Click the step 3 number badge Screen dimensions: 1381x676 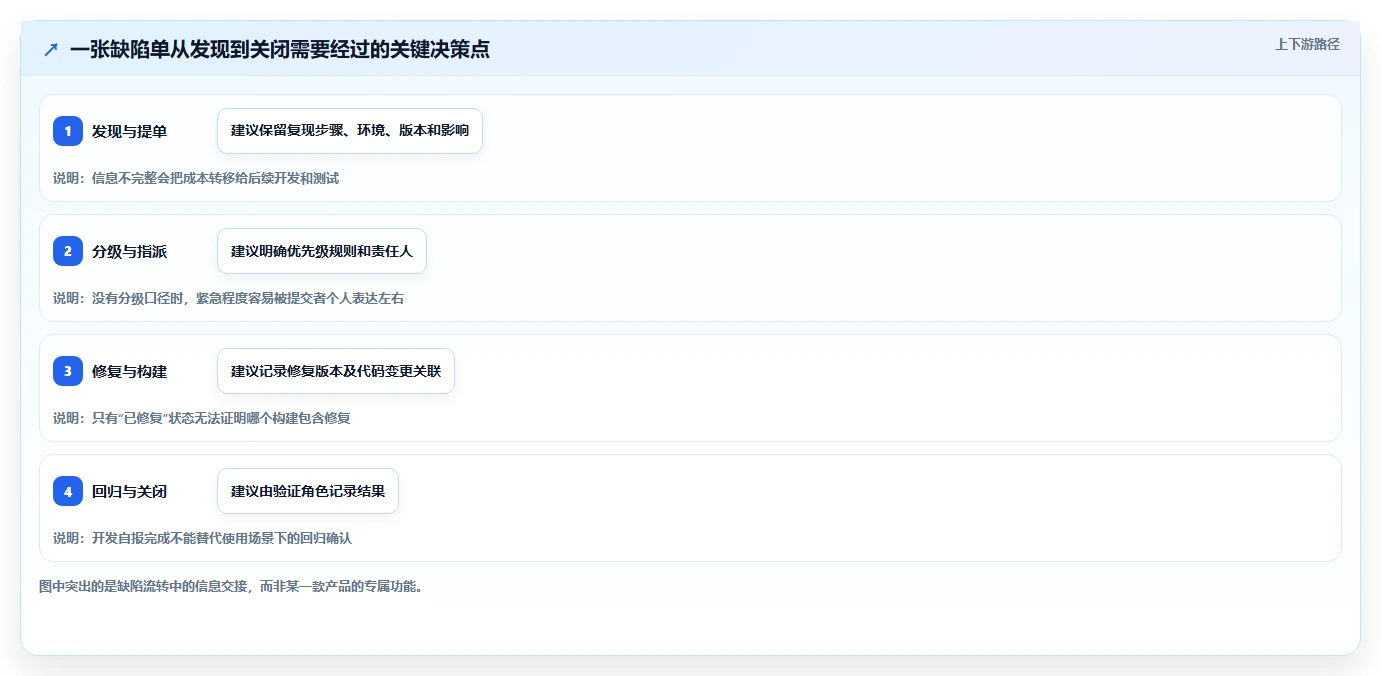point(68,371)
